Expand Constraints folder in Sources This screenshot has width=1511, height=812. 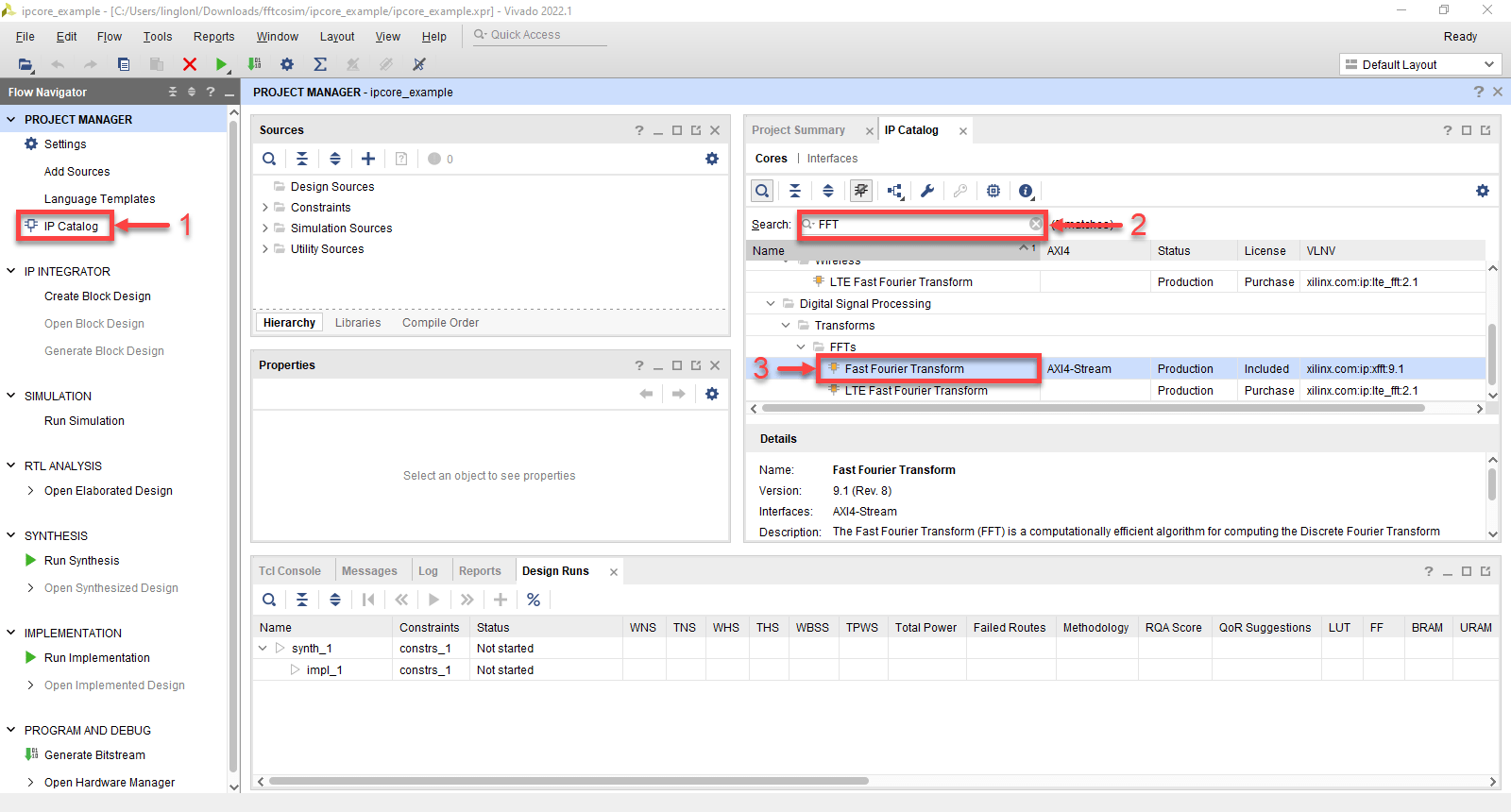pyautogui.click(x=264, y=207)
